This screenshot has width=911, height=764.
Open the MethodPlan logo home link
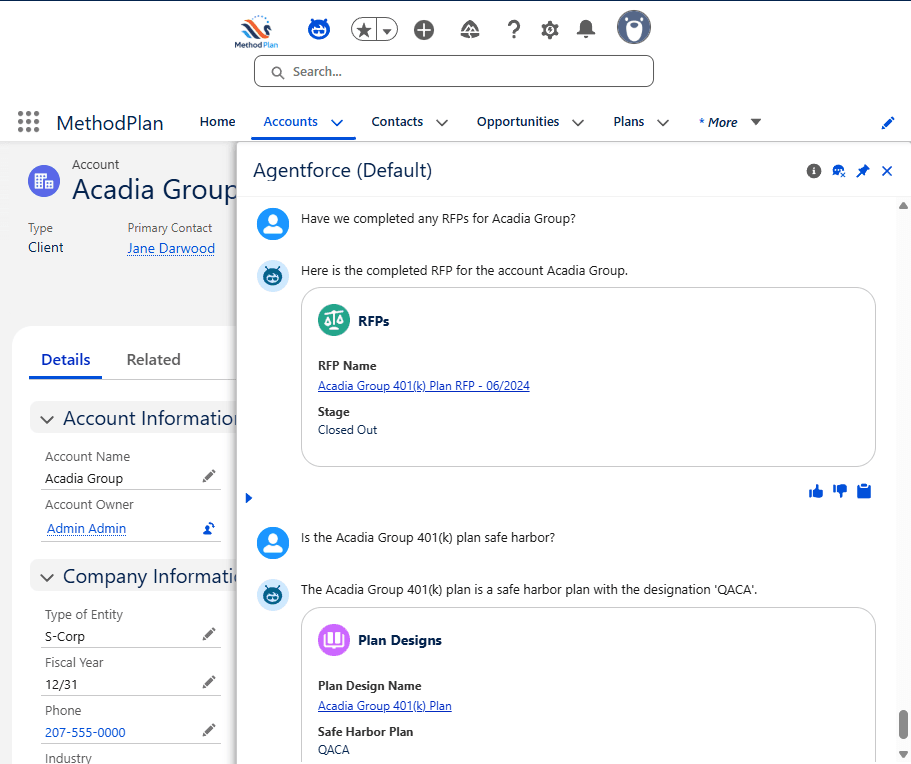click(256, 31)
